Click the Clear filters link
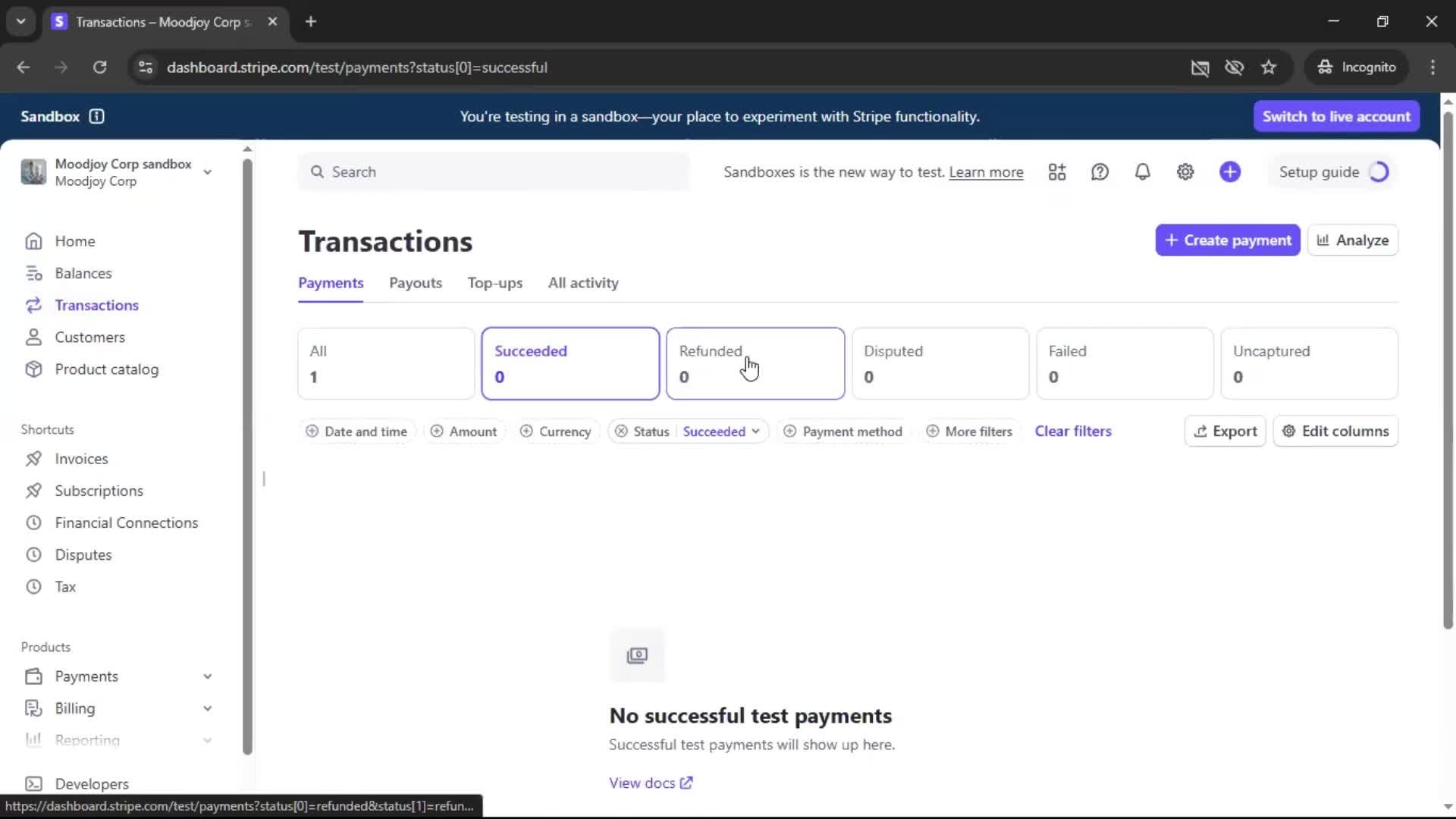The image size is (1456, 819). pyautogui.click(x=1072, y=431)
